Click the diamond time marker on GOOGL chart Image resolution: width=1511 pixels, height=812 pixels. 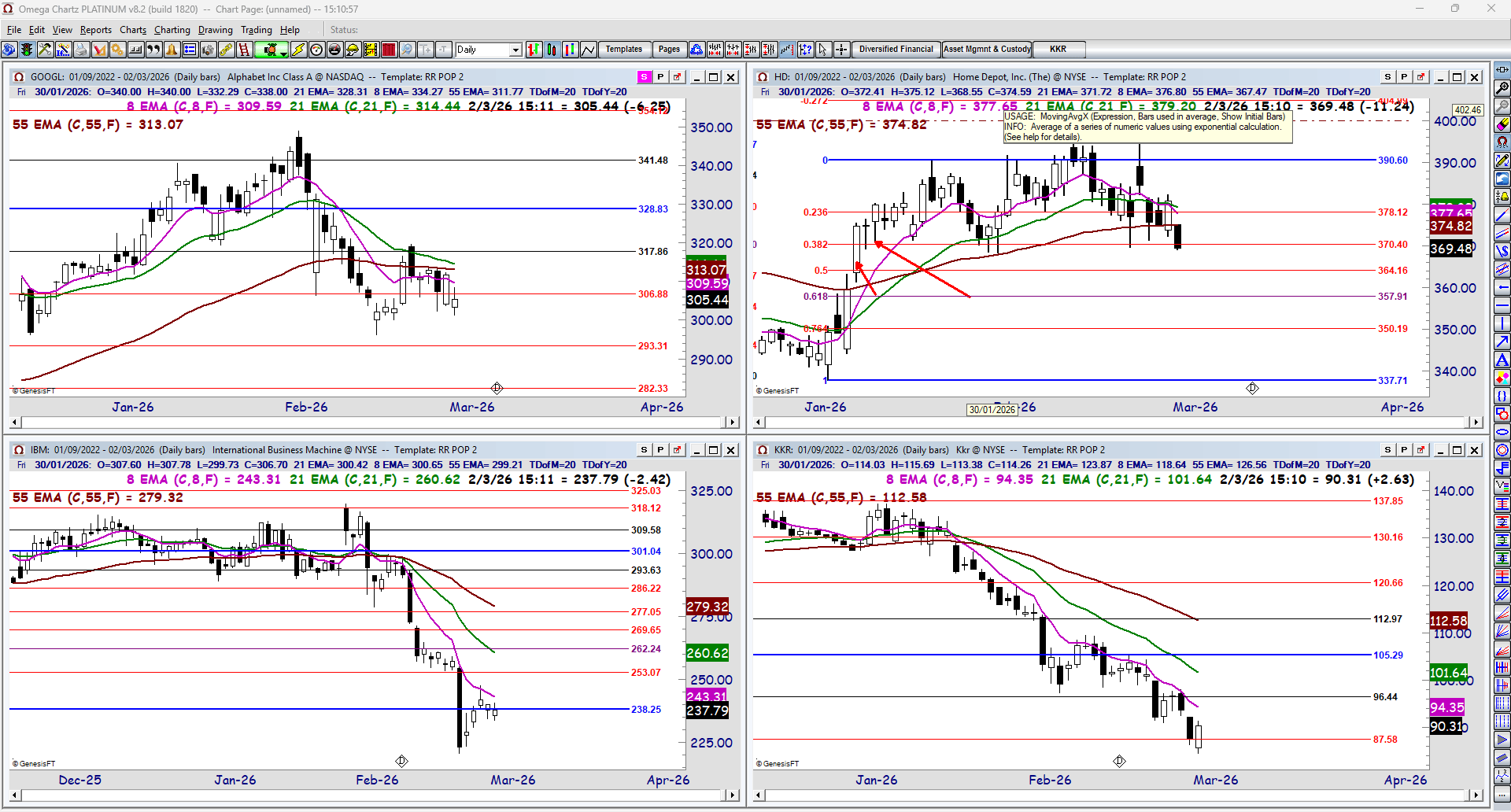[x=497, y=388]
